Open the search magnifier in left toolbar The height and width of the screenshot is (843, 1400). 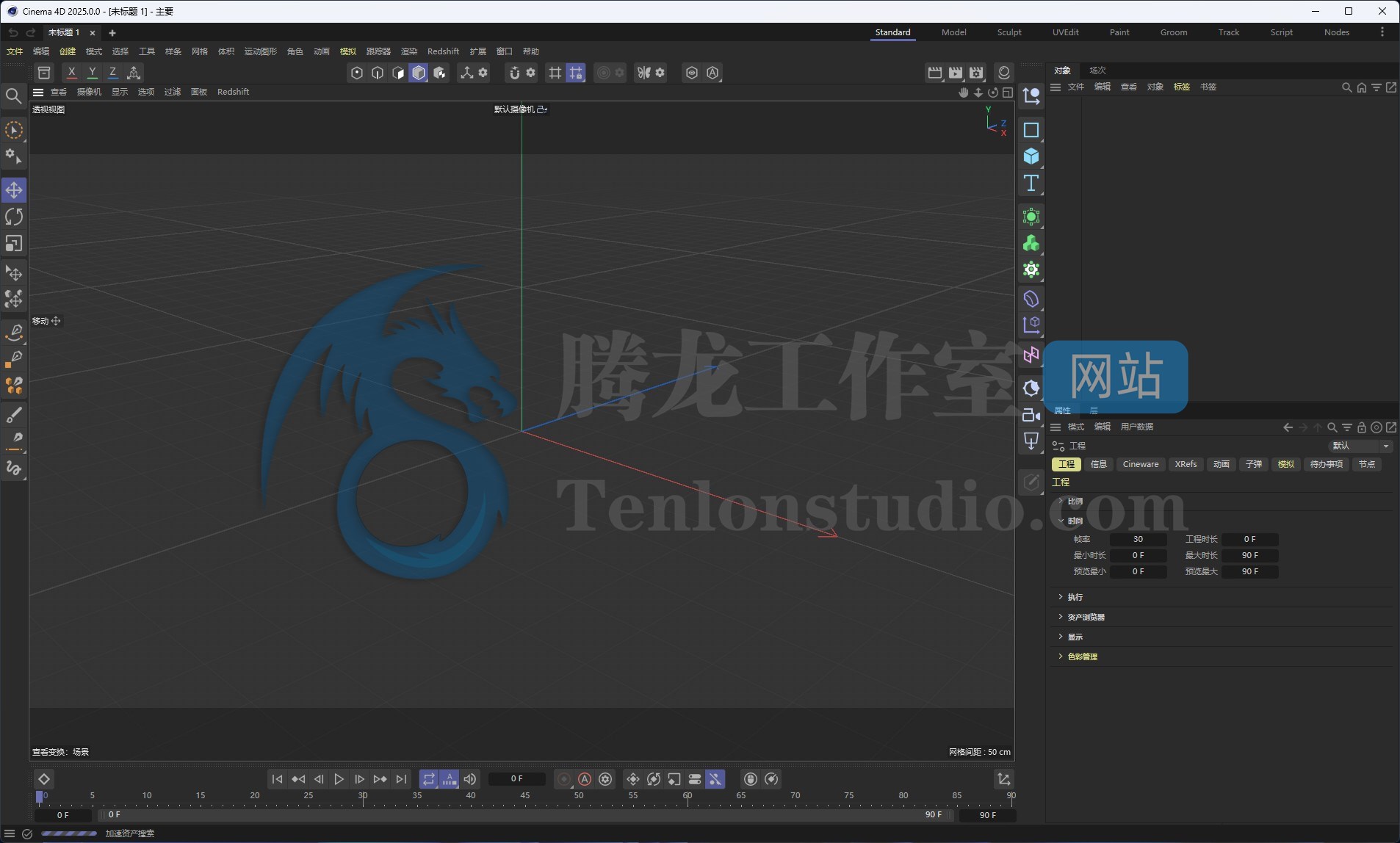click(x=13, y=96)
